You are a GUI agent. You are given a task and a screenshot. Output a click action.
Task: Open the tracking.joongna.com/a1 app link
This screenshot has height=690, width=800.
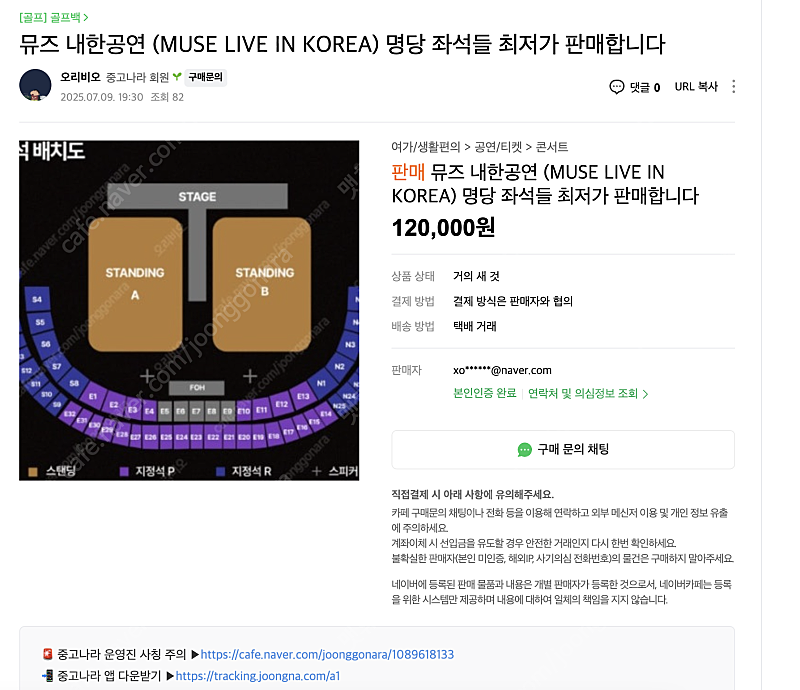coord(258,676)
